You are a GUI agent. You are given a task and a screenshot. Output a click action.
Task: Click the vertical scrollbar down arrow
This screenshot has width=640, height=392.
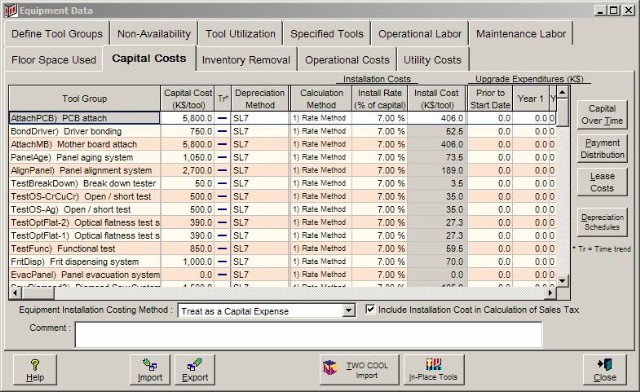(x=562, y=281)
